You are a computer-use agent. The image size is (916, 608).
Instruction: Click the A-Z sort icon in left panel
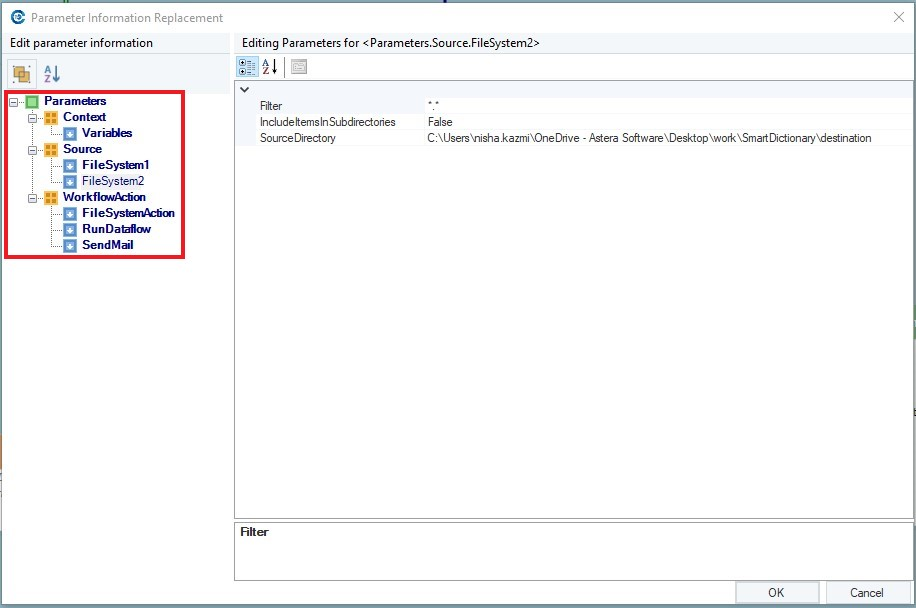click(52, 74)
